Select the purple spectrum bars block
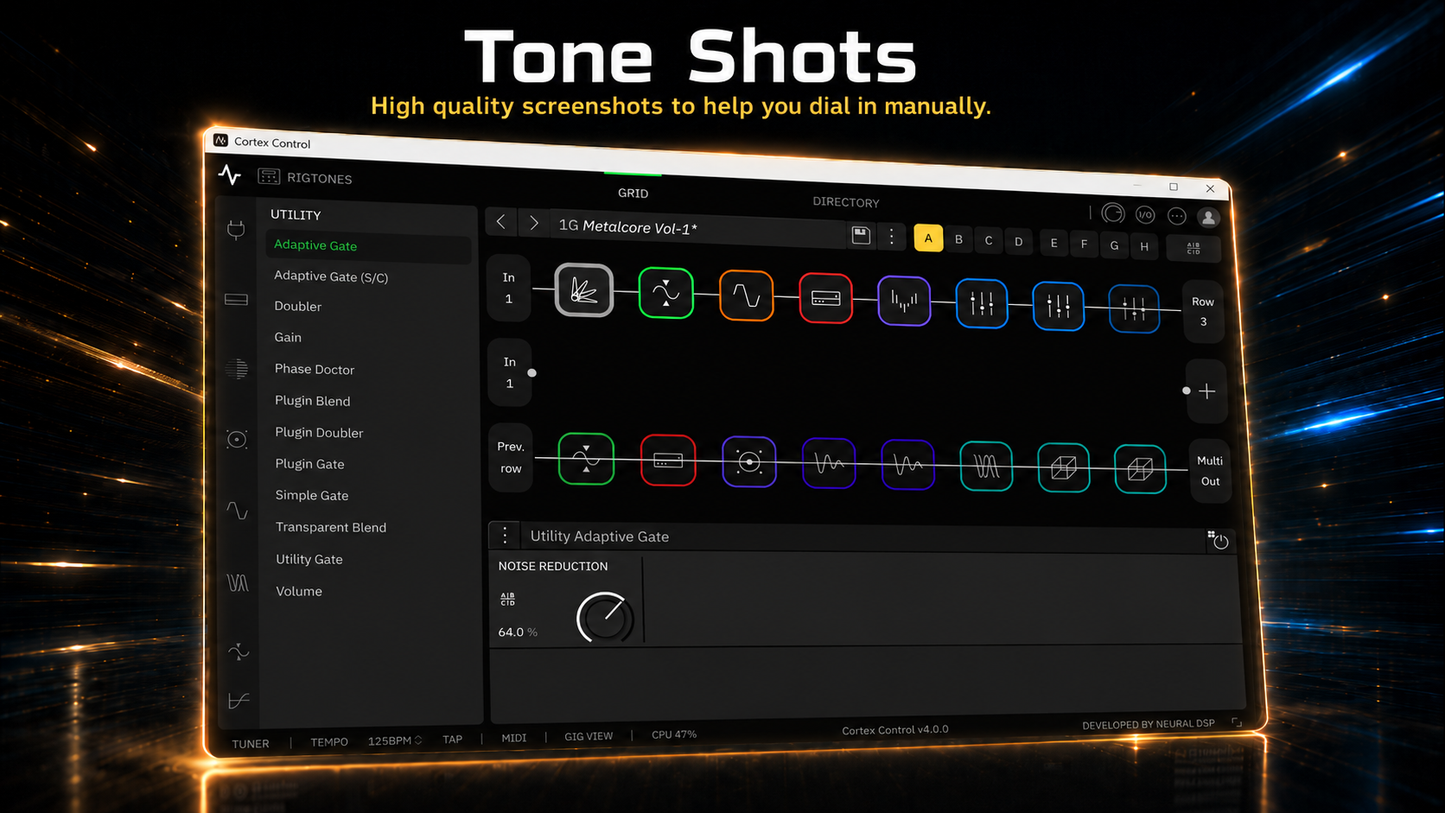The height and width of the screenshot is (813, 1445). 904,301
